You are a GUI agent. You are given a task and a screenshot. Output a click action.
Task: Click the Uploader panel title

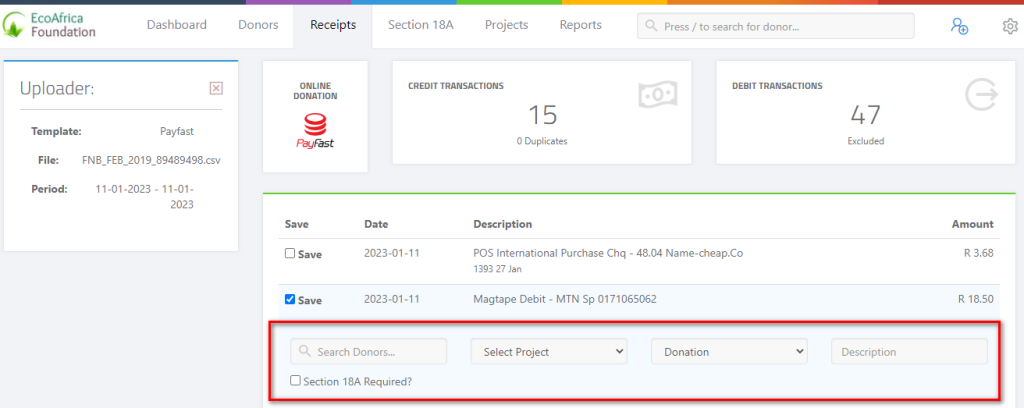point(57,88)
